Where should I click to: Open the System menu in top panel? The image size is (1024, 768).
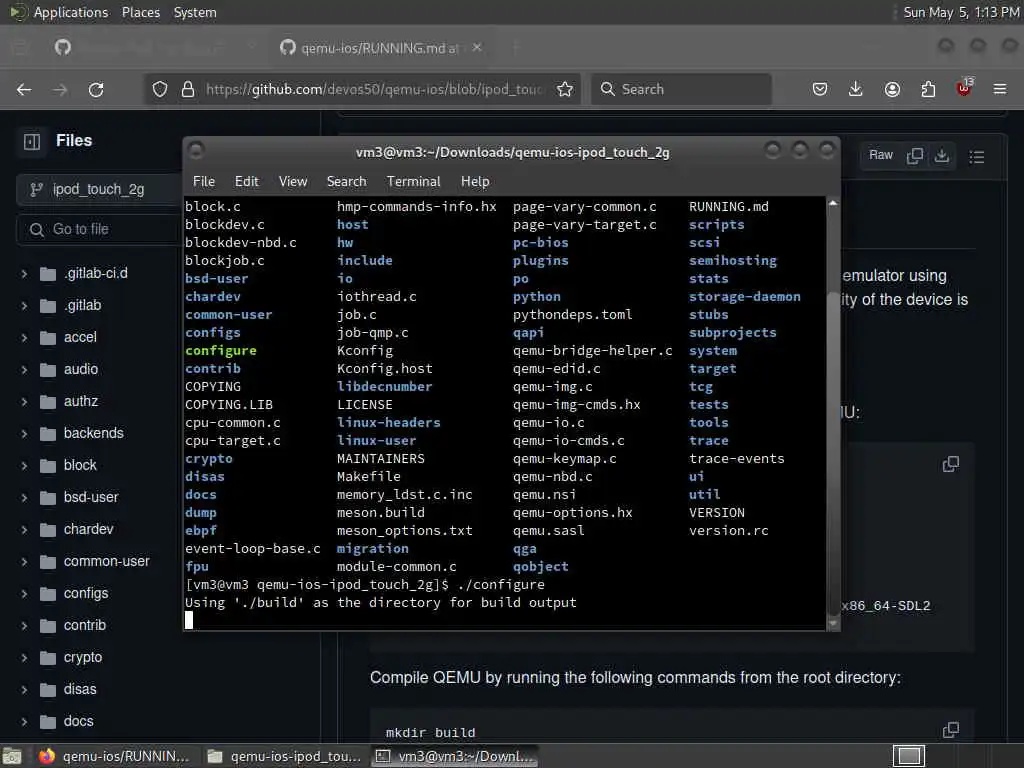point(195,12)
